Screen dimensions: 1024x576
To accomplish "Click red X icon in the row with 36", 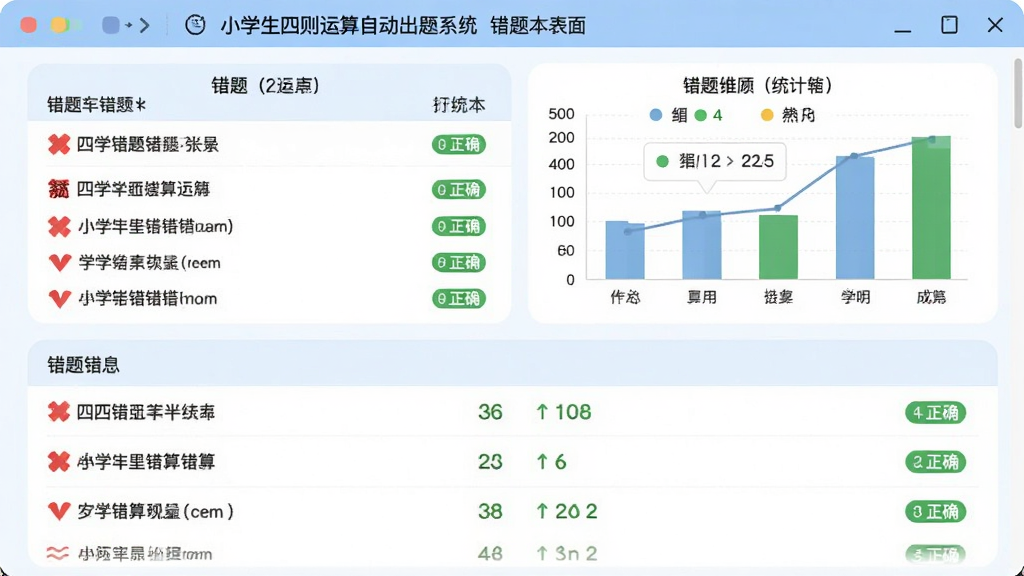I will pos(59,412).
